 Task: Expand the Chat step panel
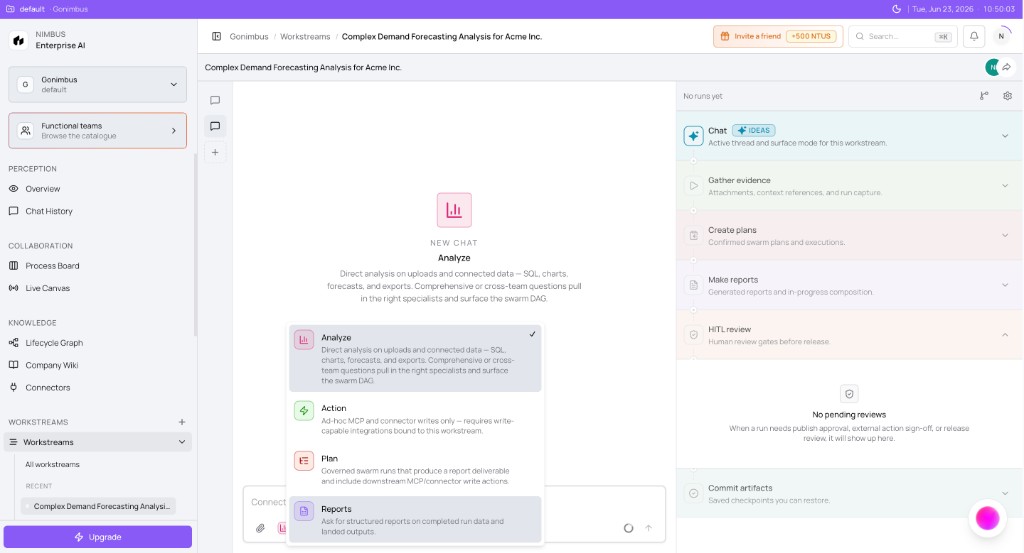point(1005,136)
